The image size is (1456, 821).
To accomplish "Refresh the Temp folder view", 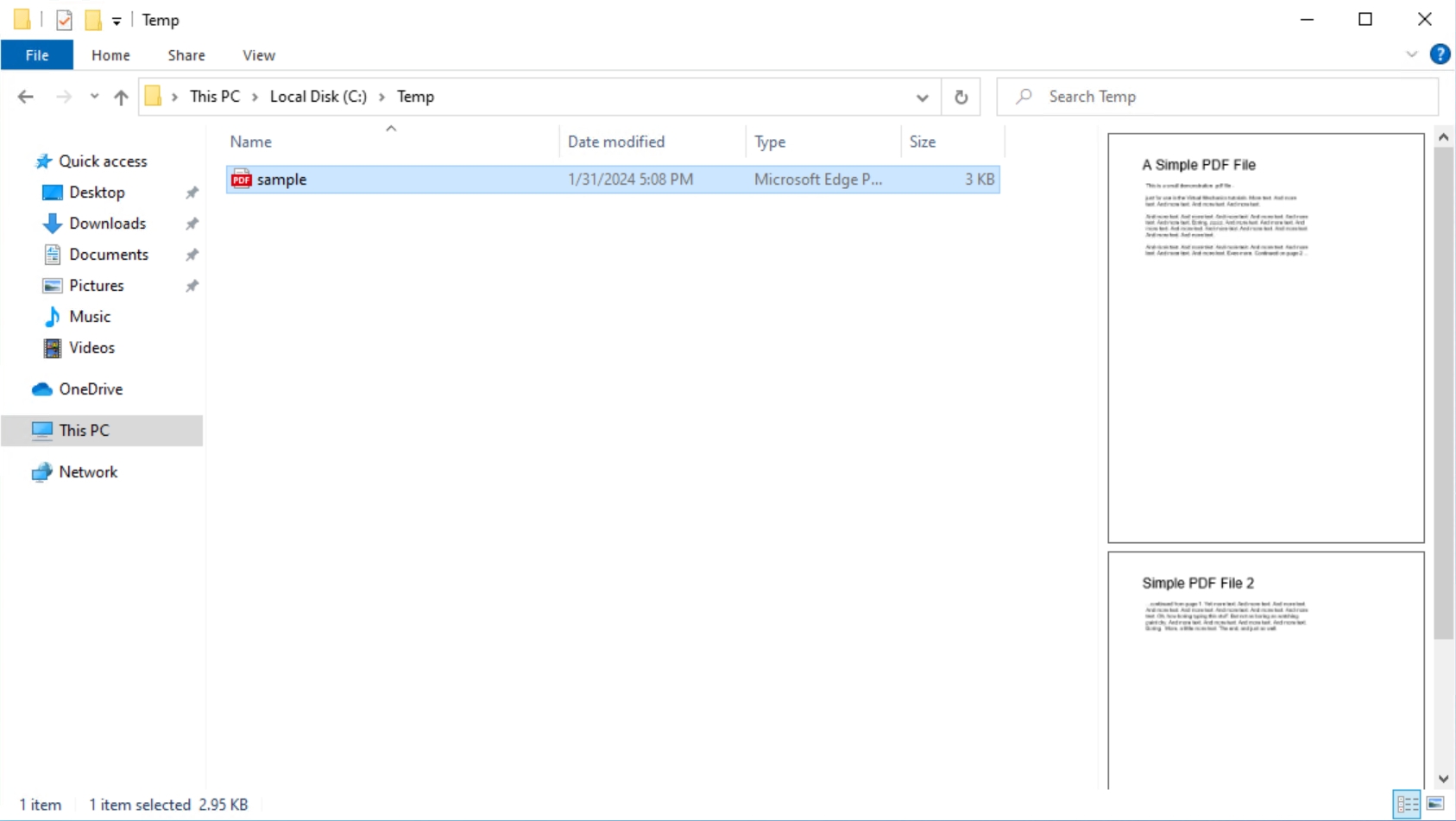I will (961, 97).
